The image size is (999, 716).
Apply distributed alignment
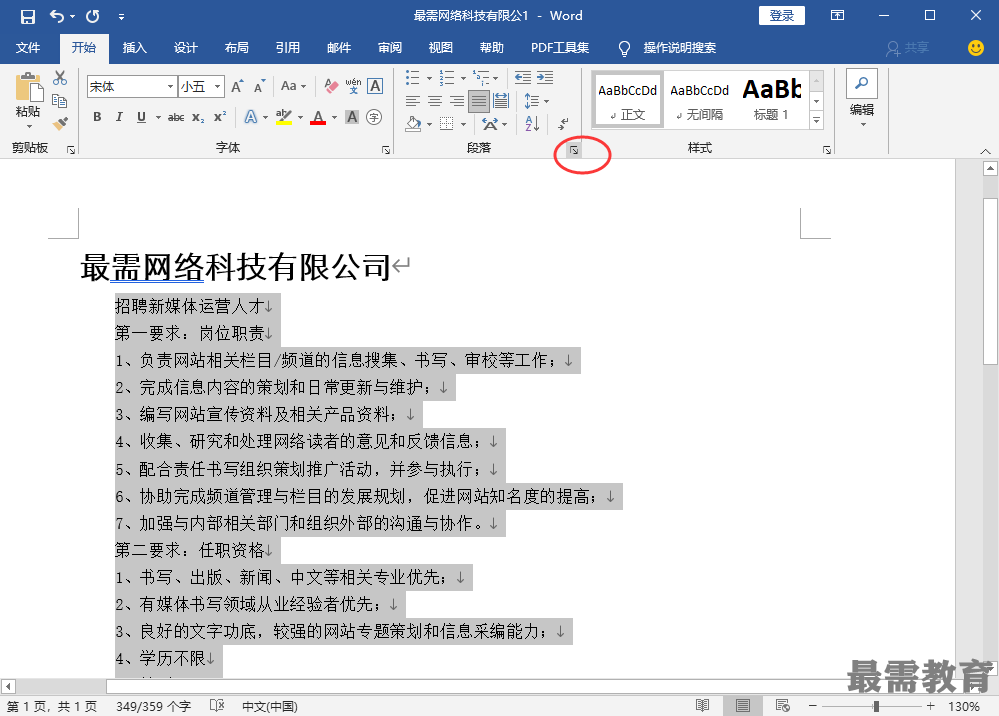[501, 101]
